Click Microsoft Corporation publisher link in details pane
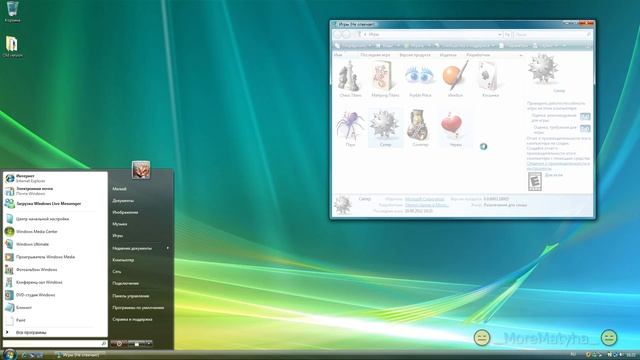This screenshot has width=640, height=360. tap(424, 199)
